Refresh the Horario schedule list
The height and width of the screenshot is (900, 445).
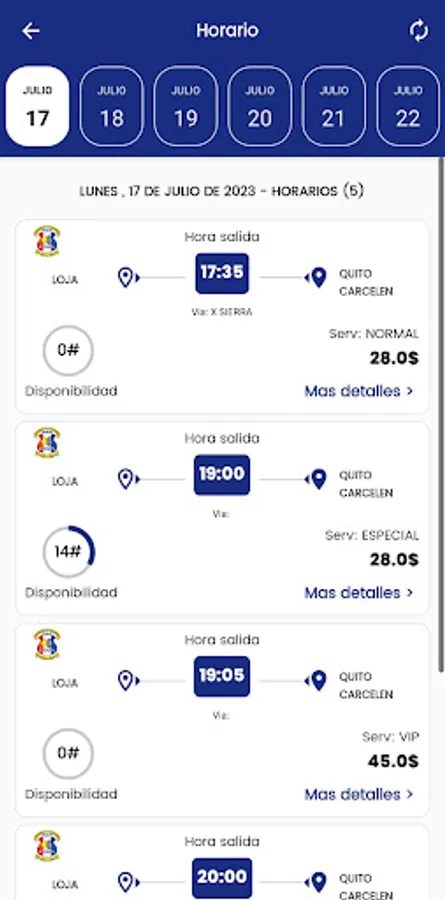[419, 30]
